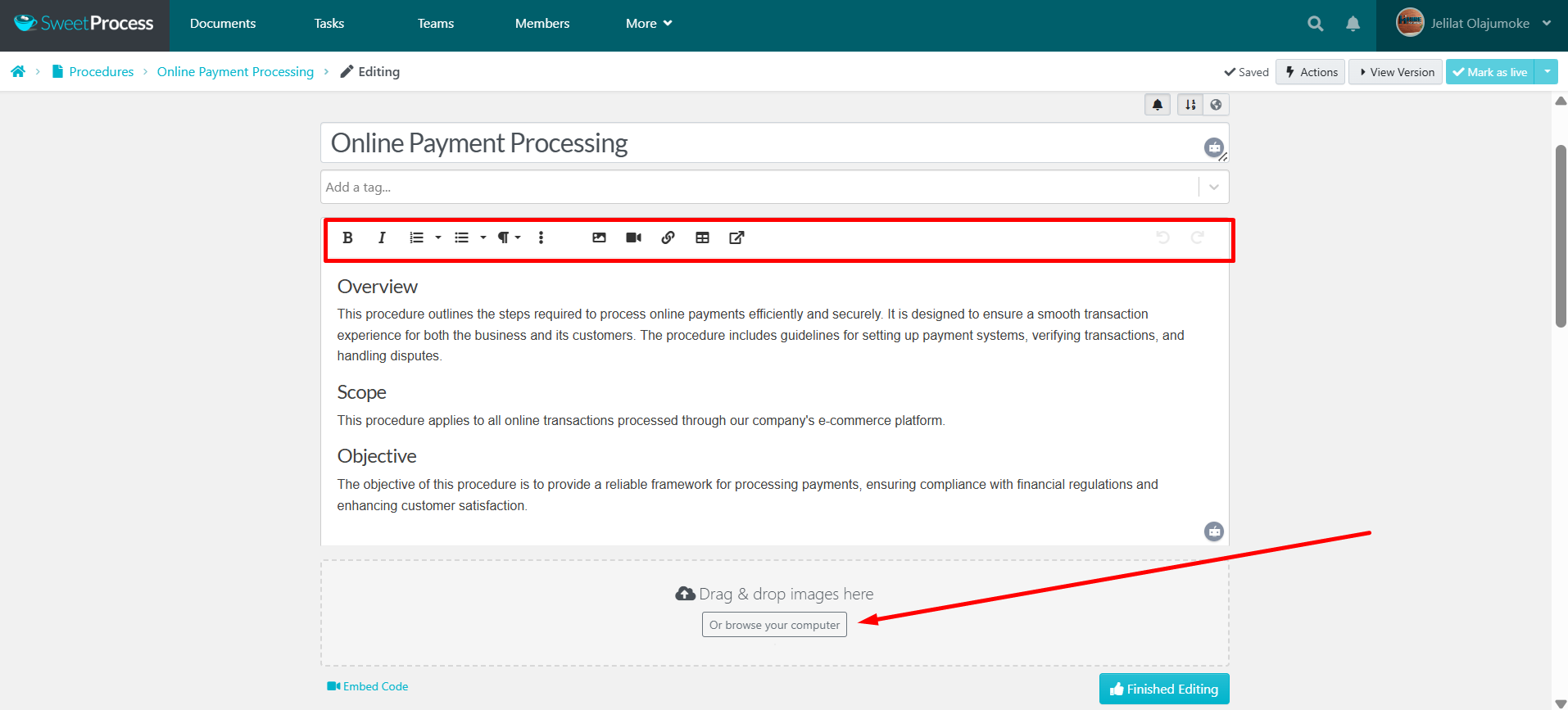This screenshot has height=710, width=1568.
Task: Click the small bell button above title
Action: (x=1158, y=105)
